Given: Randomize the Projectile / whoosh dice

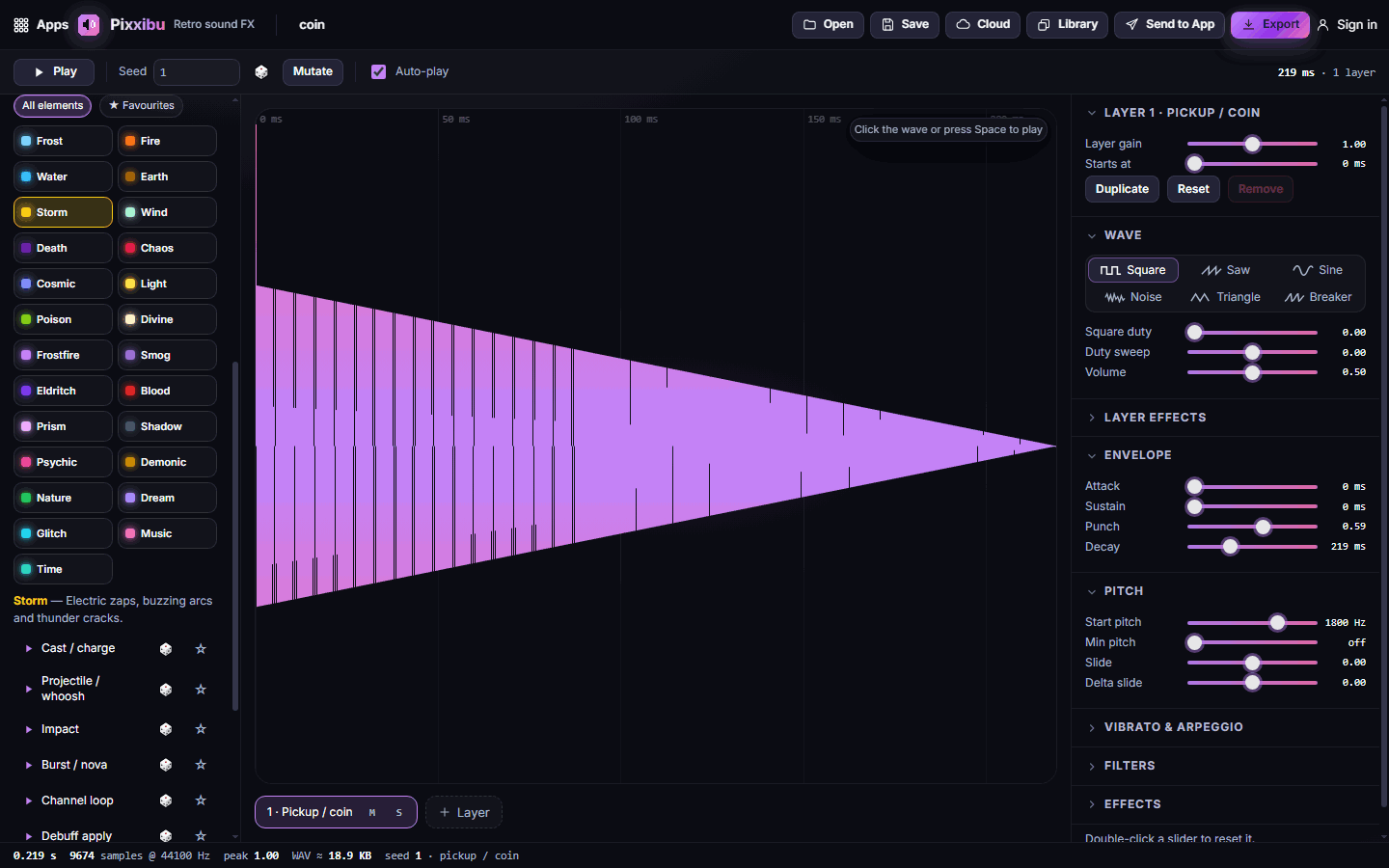Looking at the screenshot, I should [166, 690].
